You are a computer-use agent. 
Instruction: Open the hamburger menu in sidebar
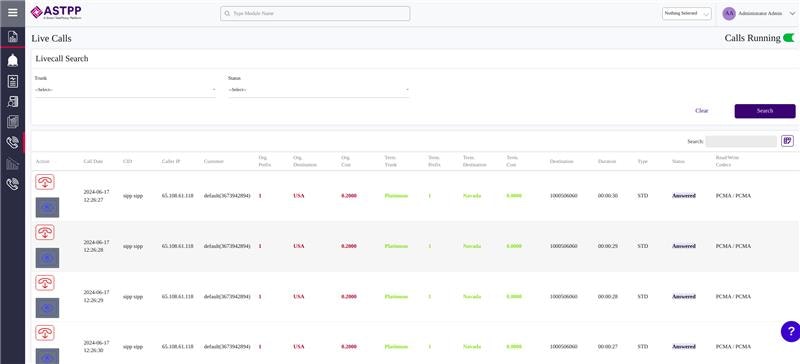tap(13, 12)
